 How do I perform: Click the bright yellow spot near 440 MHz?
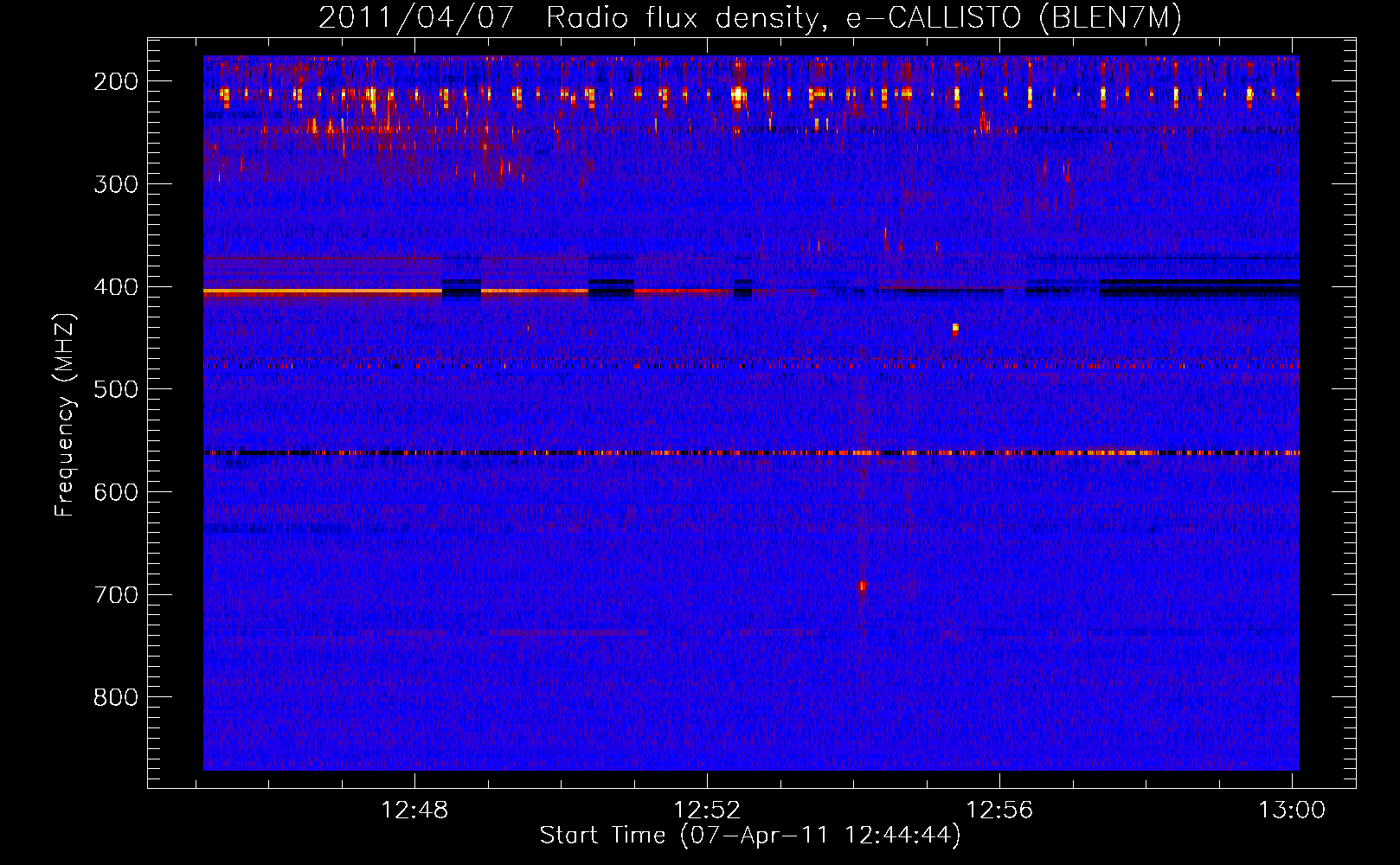point(955,328)
